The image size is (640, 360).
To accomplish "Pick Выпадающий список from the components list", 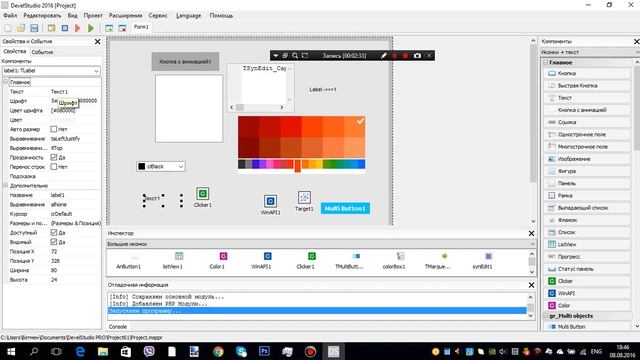I will (x=587, y=208).
